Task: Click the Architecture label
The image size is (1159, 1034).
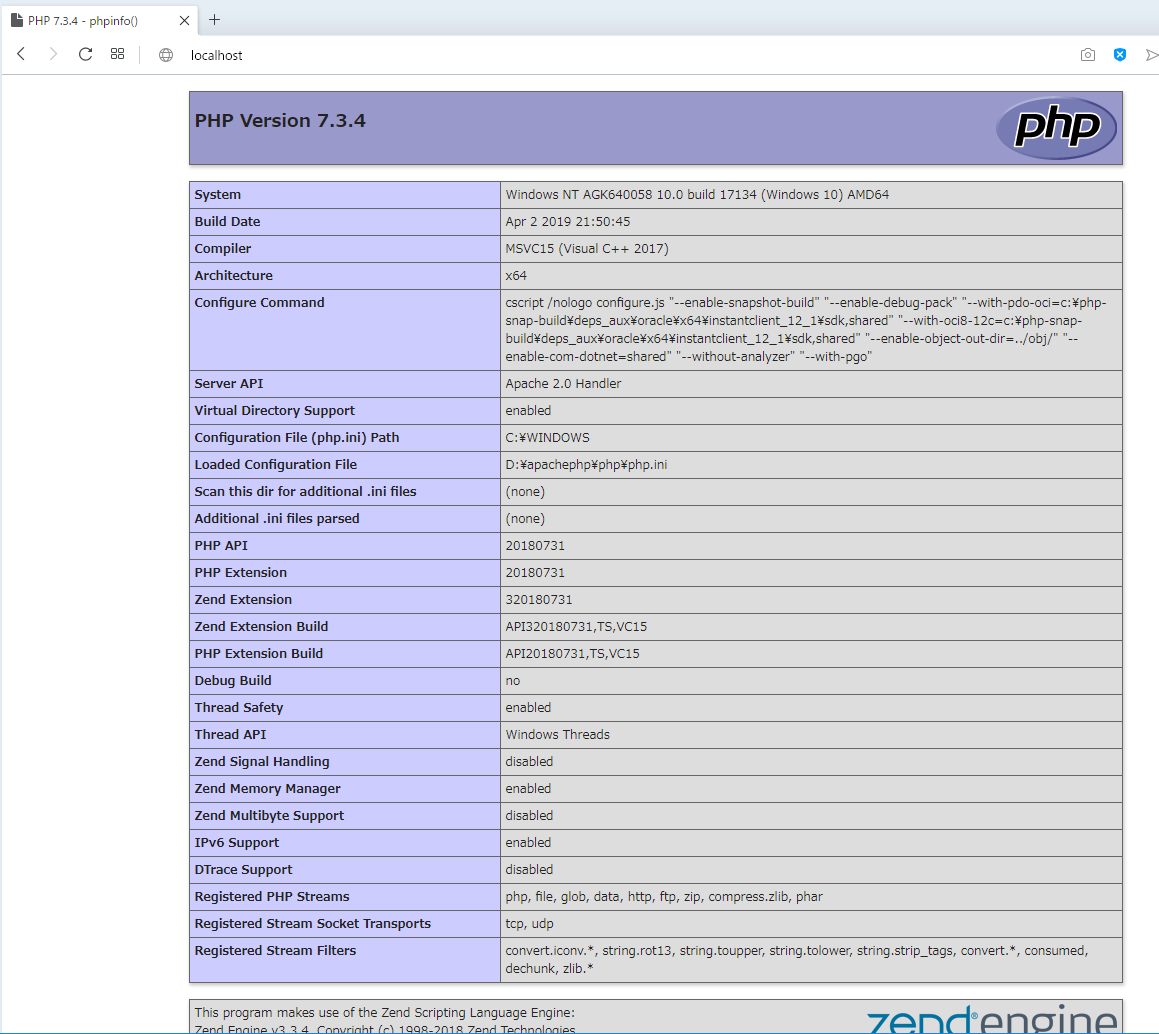Action: click(234, 276)
